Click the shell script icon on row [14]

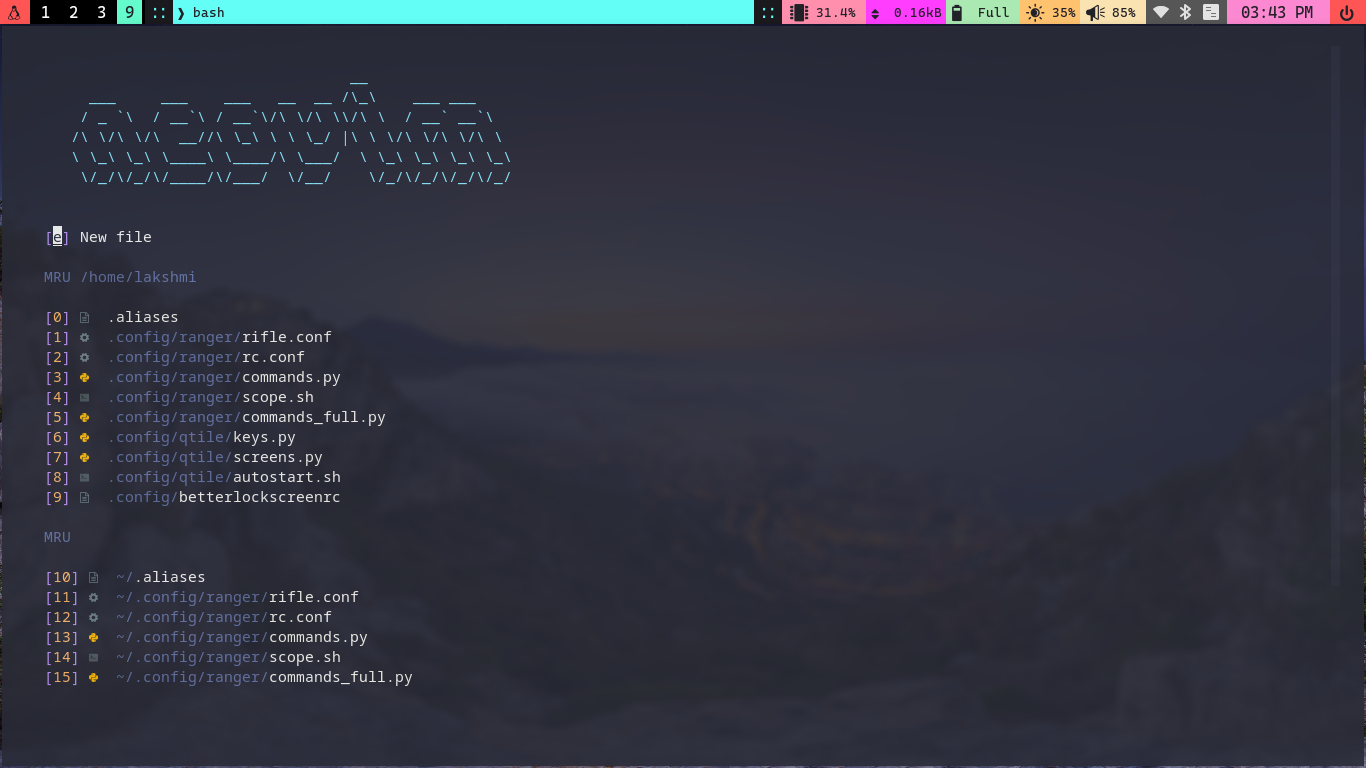(x=94, y=657)
